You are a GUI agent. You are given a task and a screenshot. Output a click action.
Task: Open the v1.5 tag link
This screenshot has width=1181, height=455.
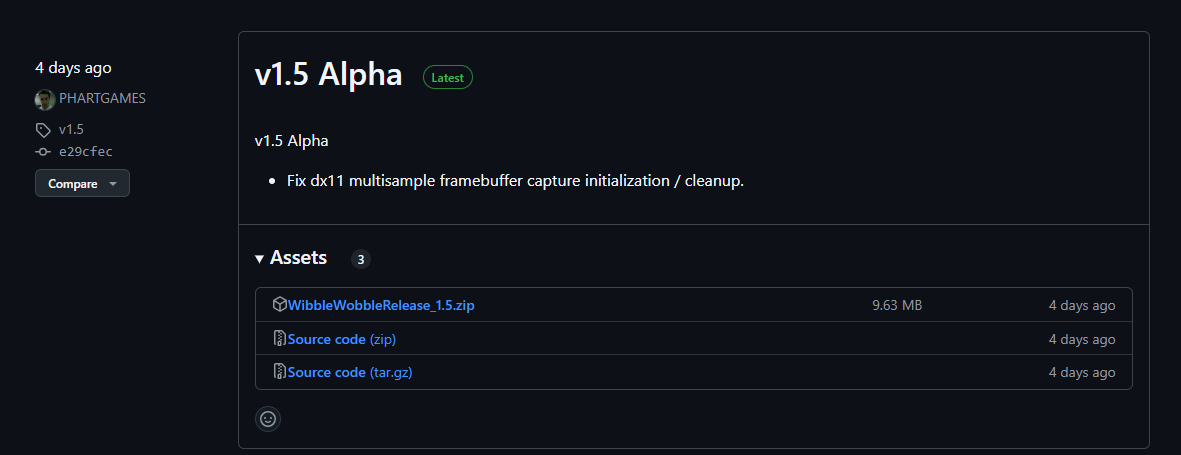[71, 130]
